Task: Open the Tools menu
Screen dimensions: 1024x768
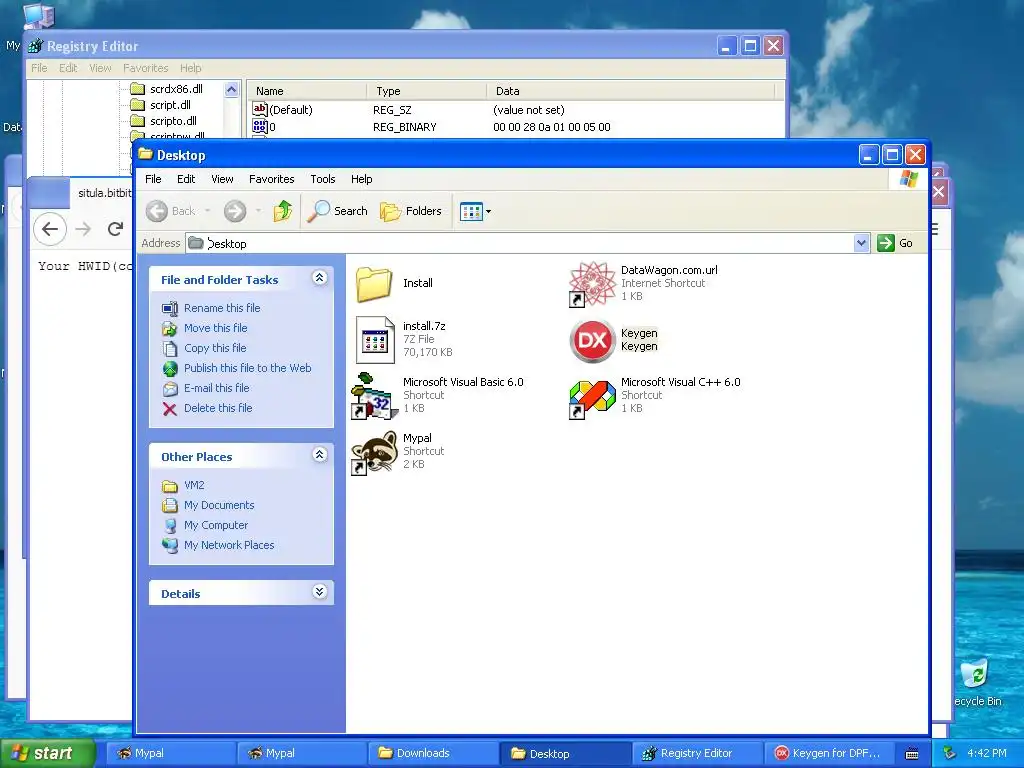Action: [323, 179]
